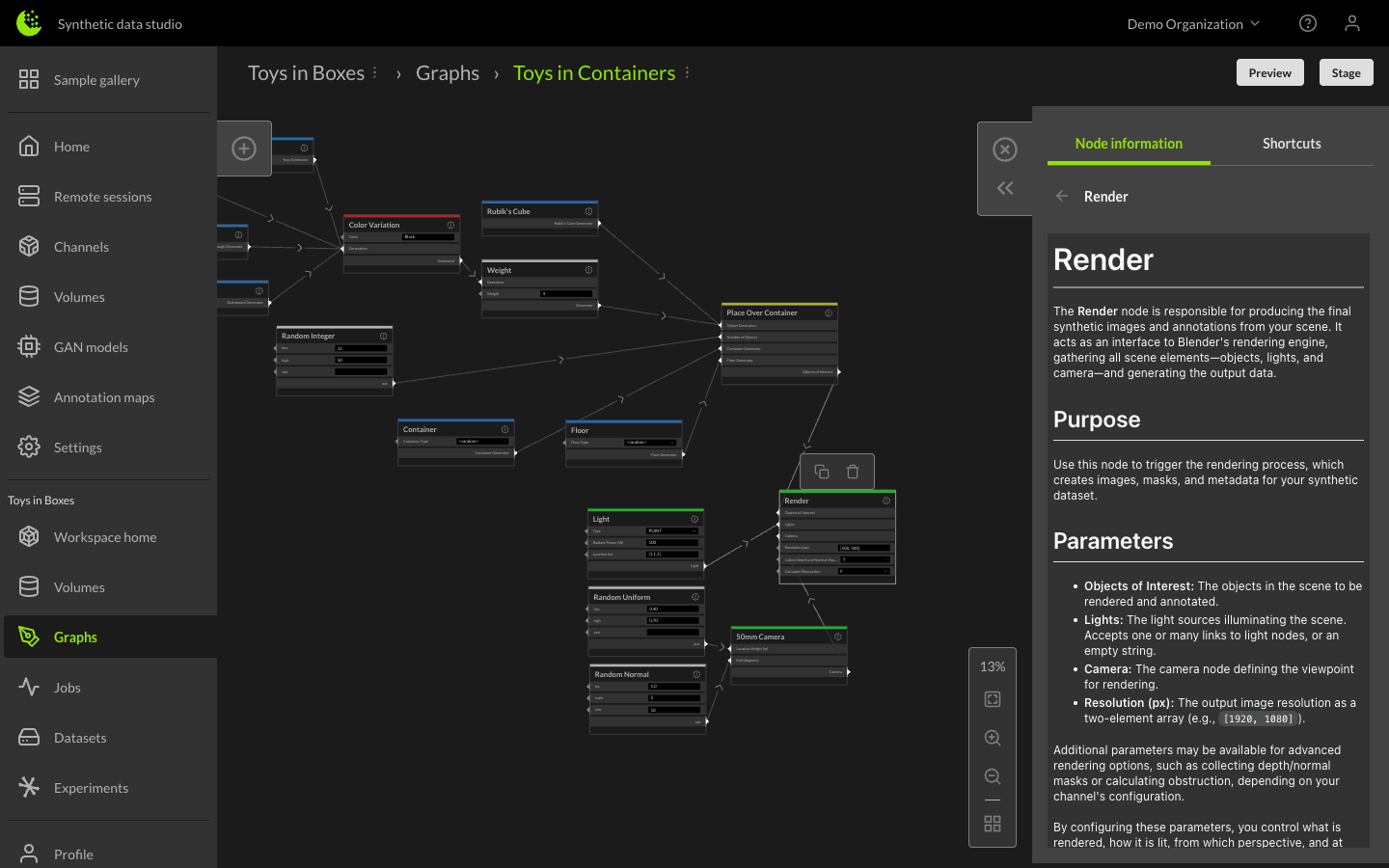Duplicate the selected Render node
Viewport: 1389px width, 868px height.
coord(821,471)
